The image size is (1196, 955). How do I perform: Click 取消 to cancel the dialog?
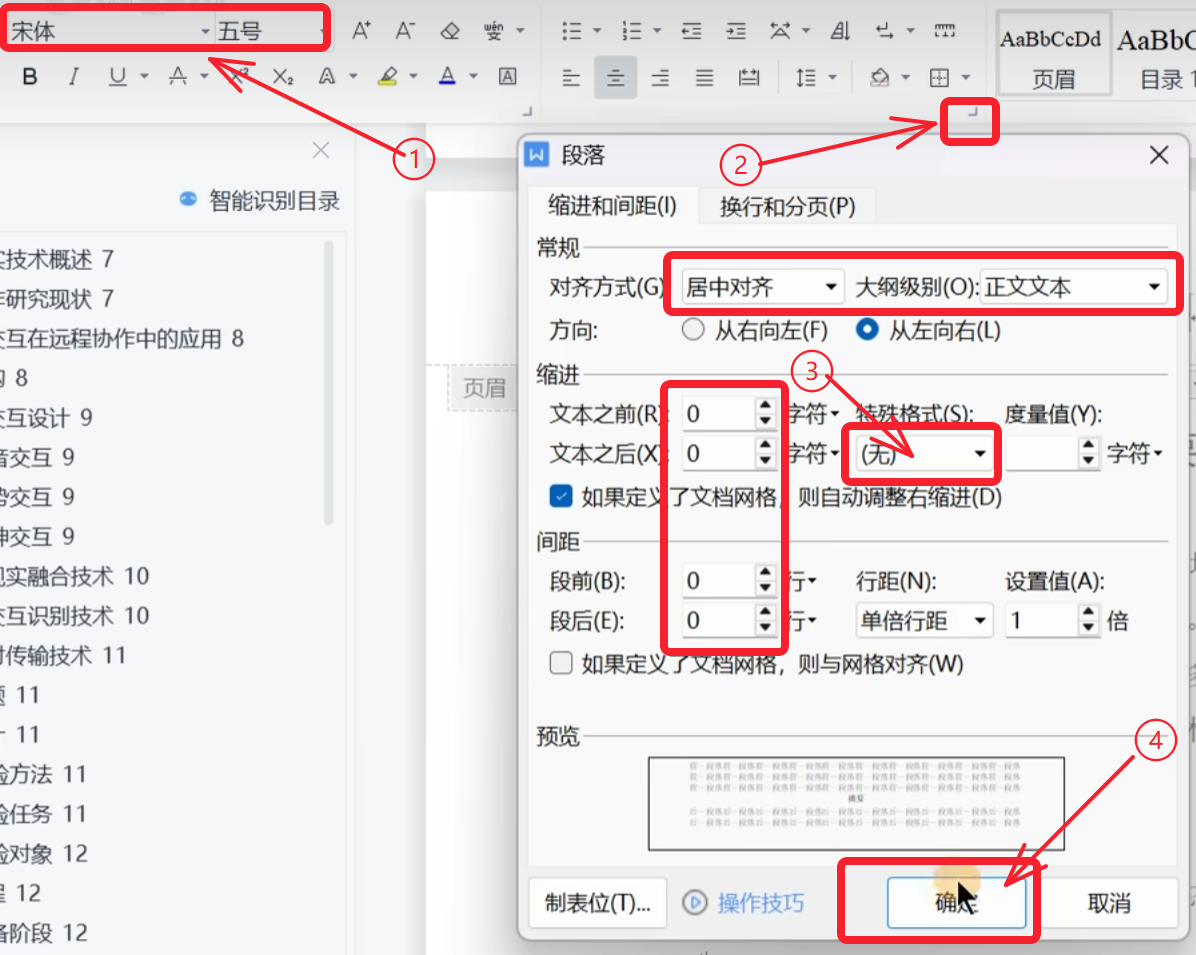pos(1109,903)
